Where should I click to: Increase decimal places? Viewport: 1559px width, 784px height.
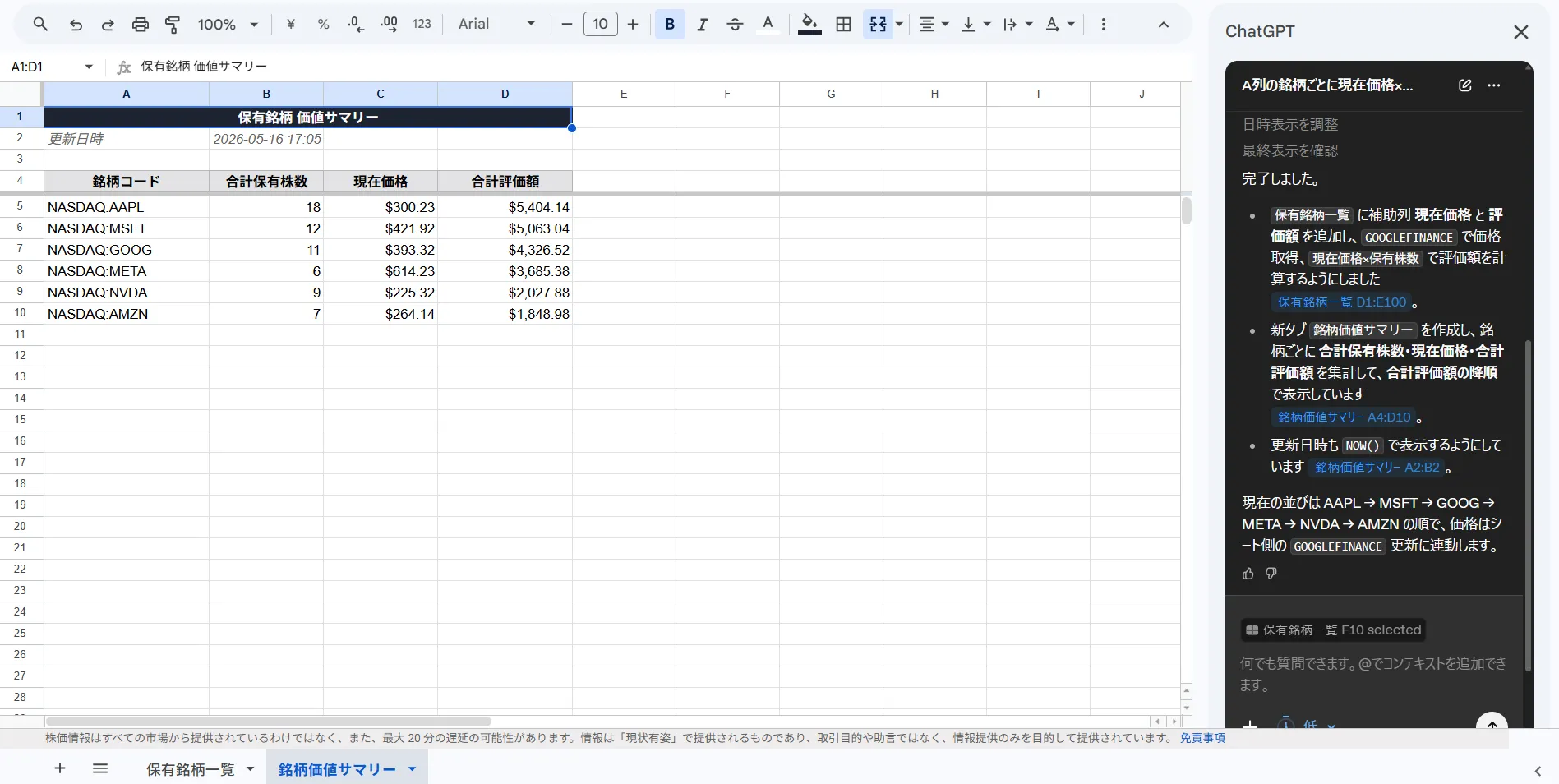tap(389, 25)
